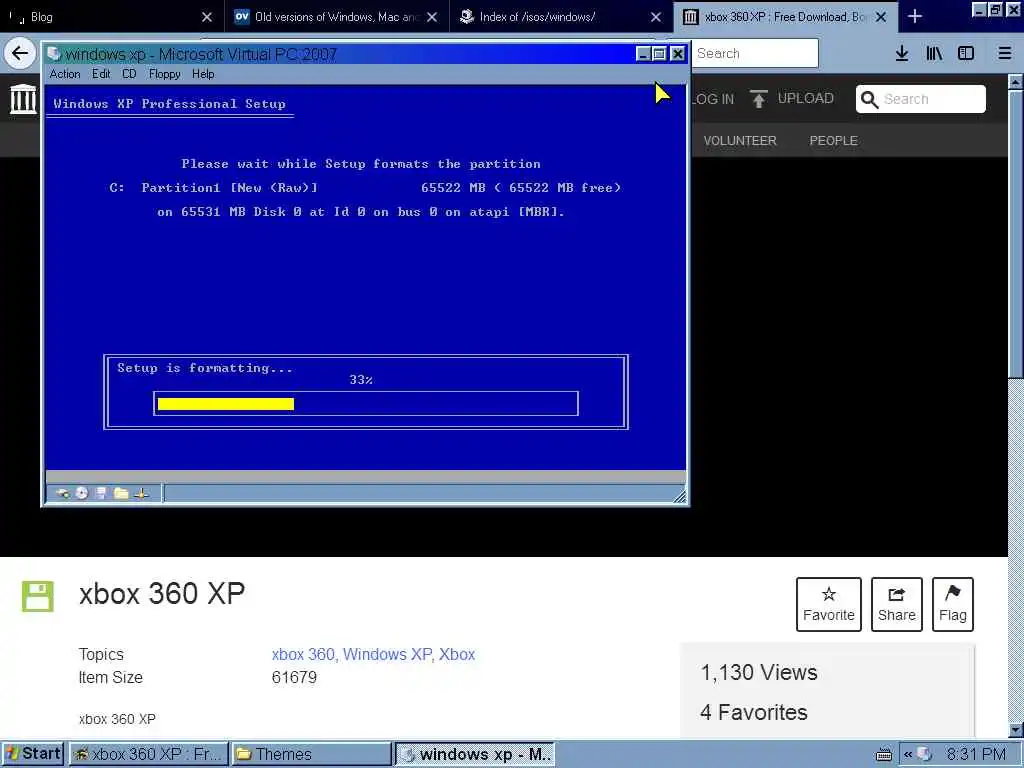Click the page scrollbar down arrow
Viewport: 1024px width, 768px height.
(x=1016, y=729)
